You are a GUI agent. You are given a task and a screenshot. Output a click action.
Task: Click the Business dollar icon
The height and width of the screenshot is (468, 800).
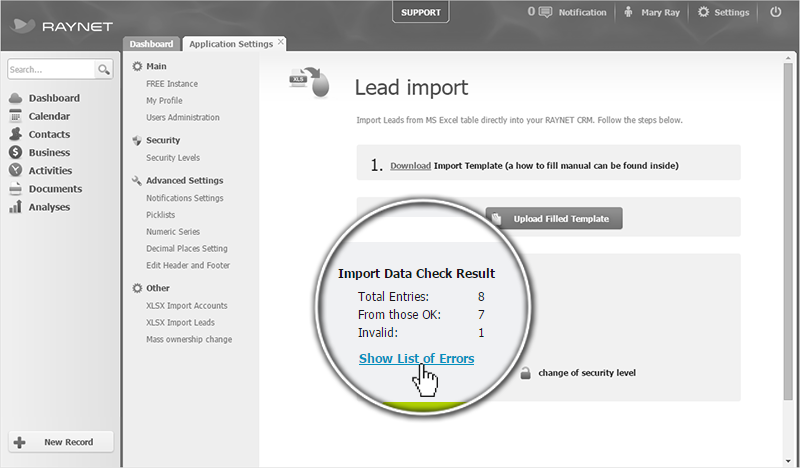point(16,152)
